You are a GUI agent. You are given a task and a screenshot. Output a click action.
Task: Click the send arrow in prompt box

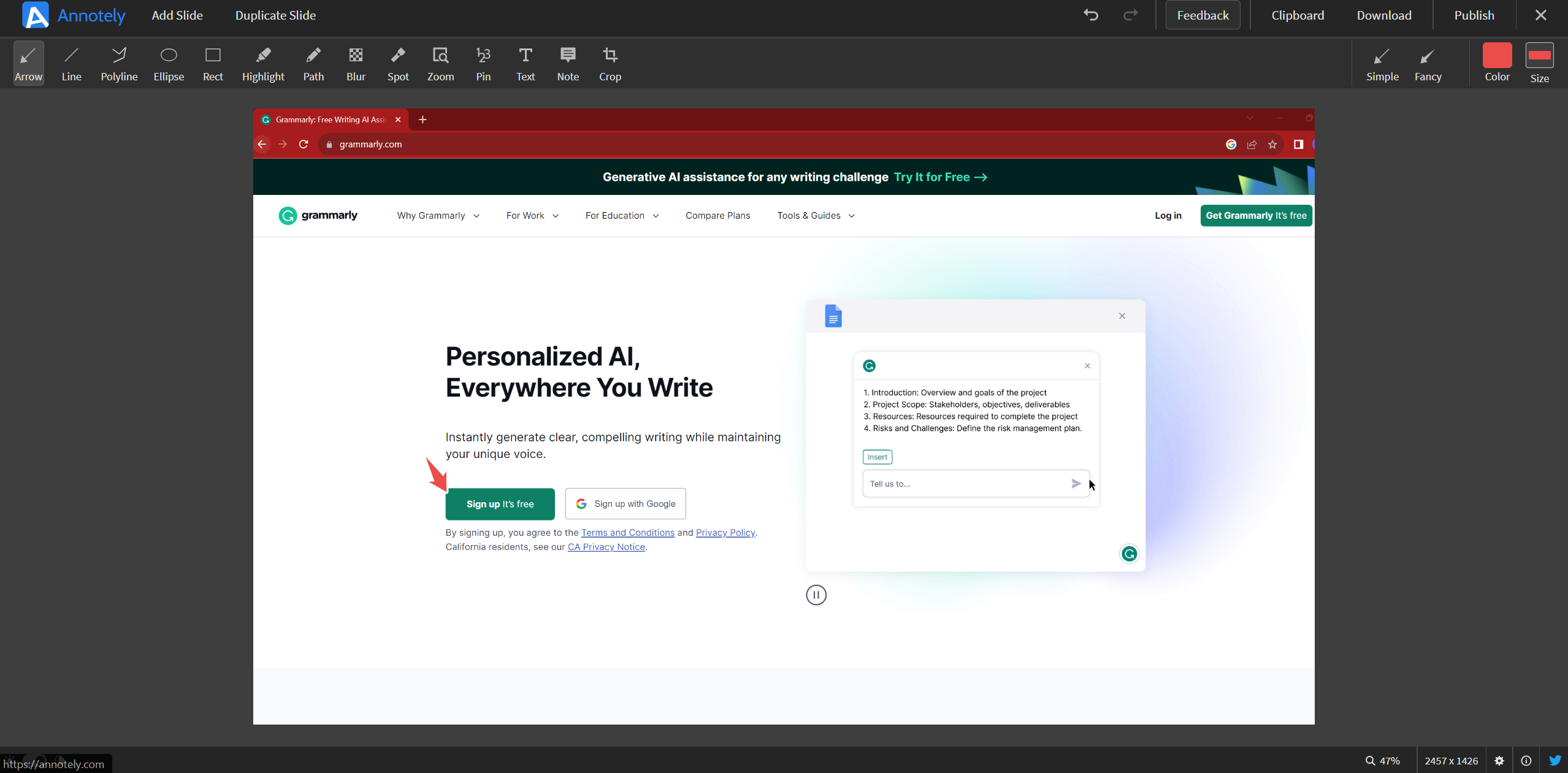click(x=1076, y=484)
